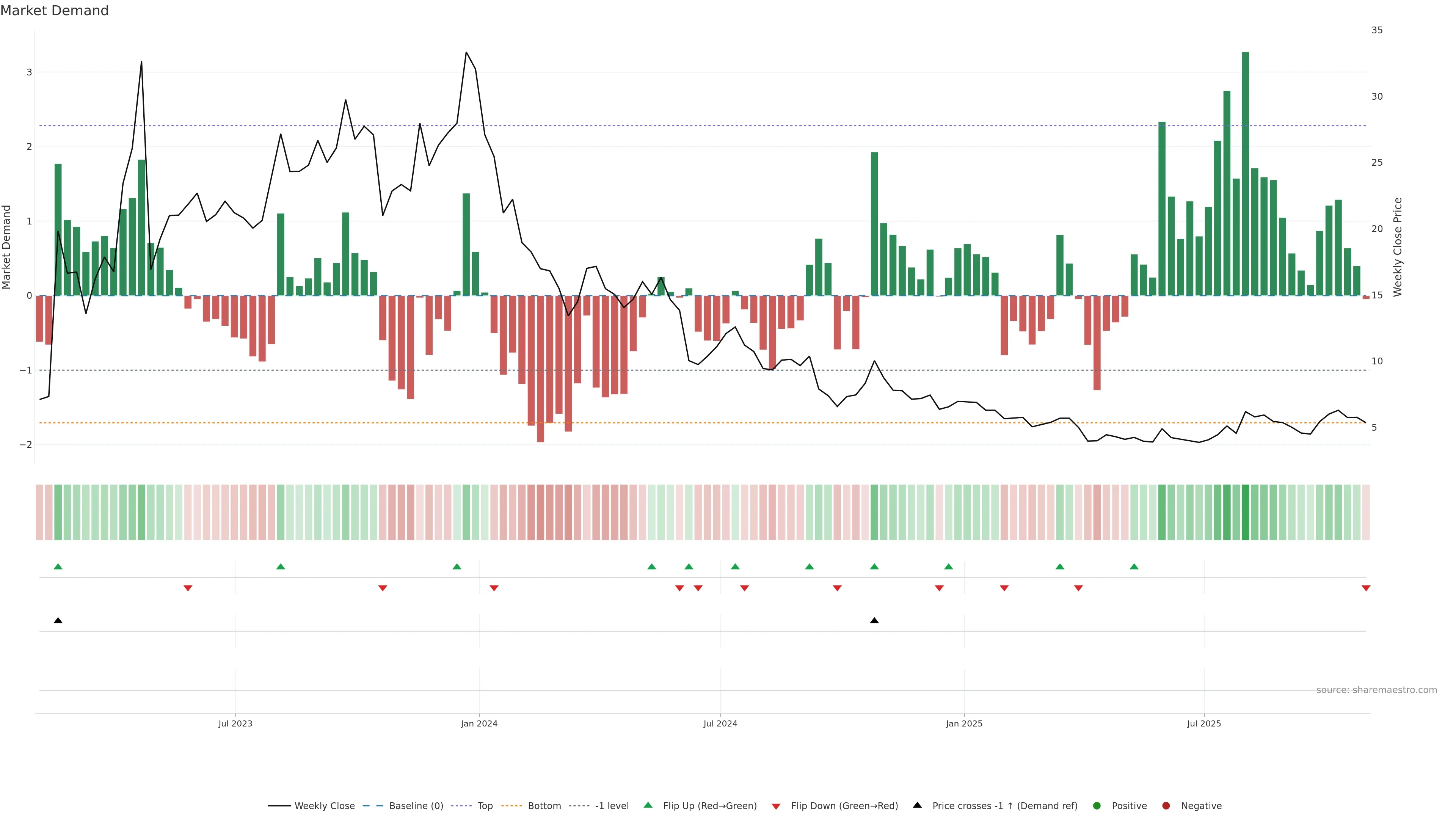Click the red Negative legend dot
This screenshot has height=819, width=1456.
click(x=1166, y=805)
